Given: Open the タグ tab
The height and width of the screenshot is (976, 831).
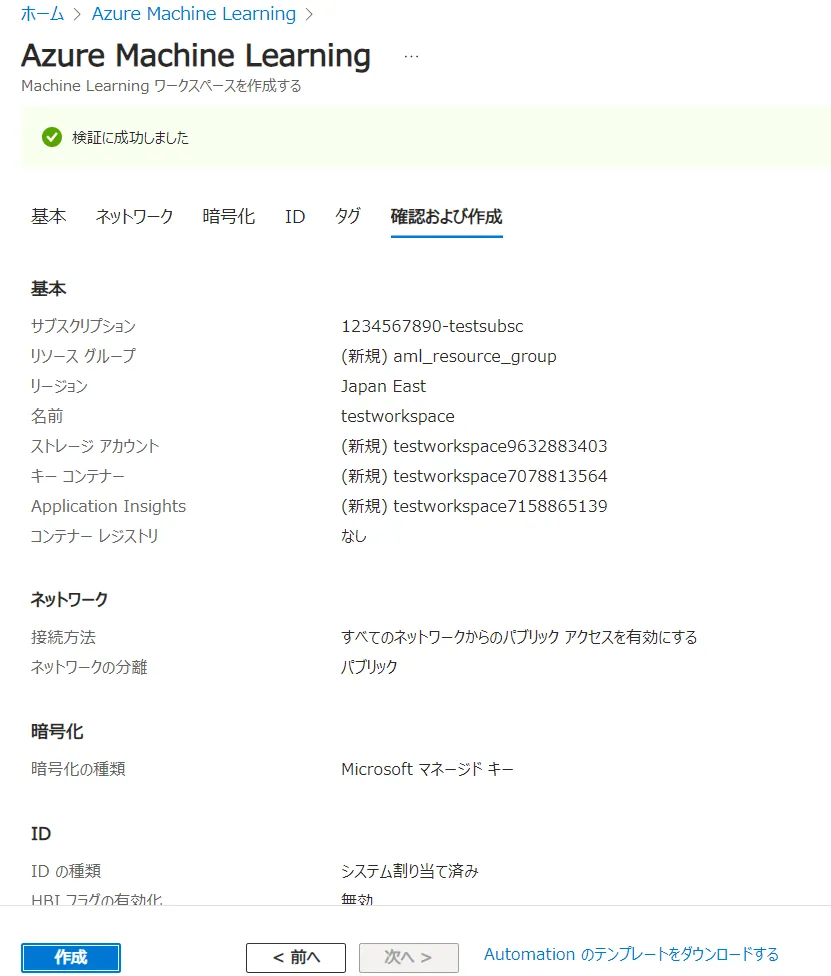Looking at the screenshot, I should (347, 216).
